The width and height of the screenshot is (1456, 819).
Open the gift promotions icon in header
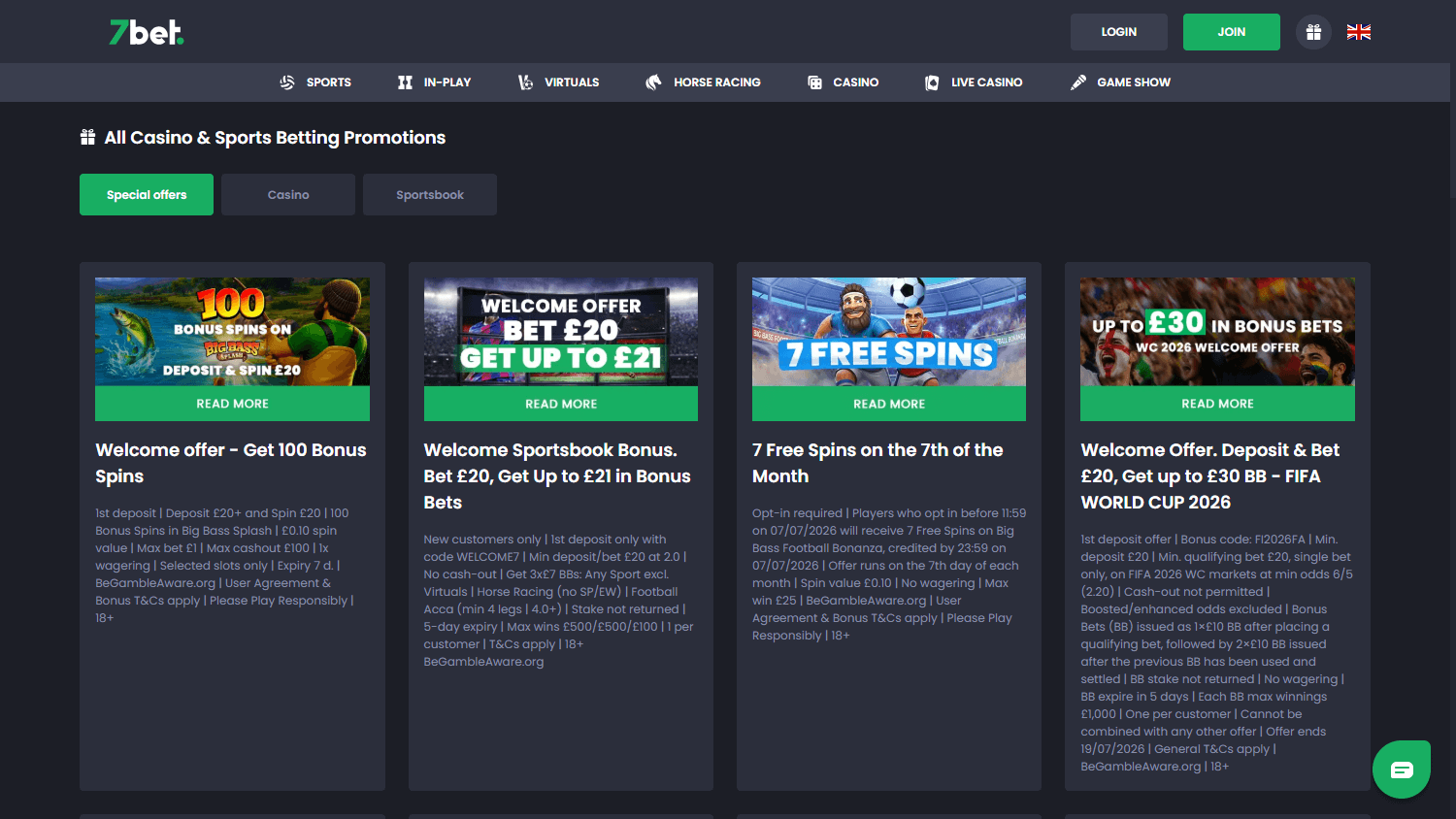(x=1313, y=32)
